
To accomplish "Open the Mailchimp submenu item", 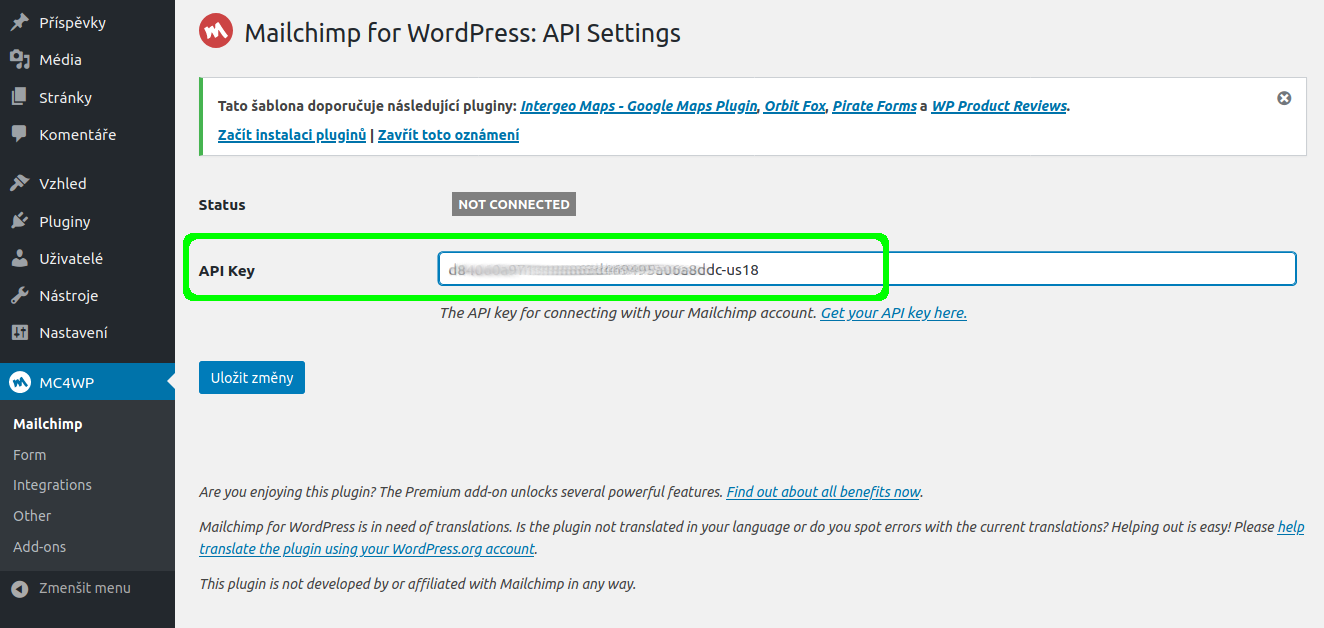I will click(x=48, y=424).
